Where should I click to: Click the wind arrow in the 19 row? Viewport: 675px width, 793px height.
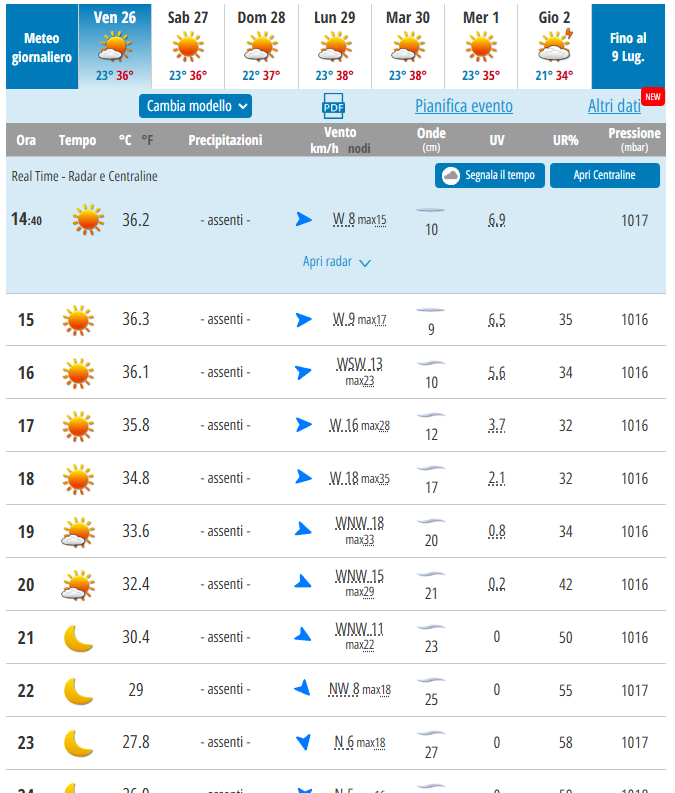click(x=303, y=529)
